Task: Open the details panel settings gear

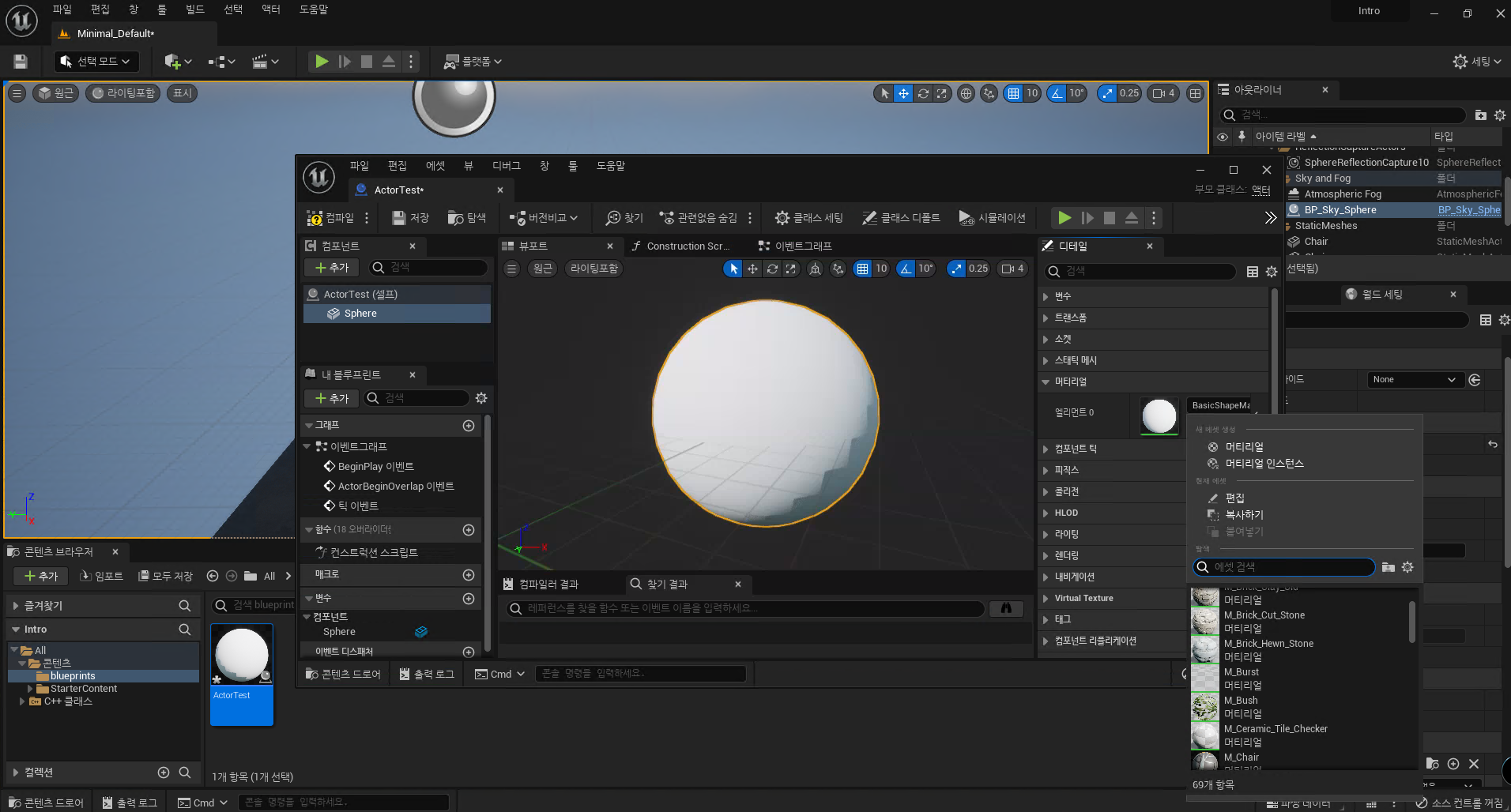Action: pyautogui.click(x=1272, y=272)
